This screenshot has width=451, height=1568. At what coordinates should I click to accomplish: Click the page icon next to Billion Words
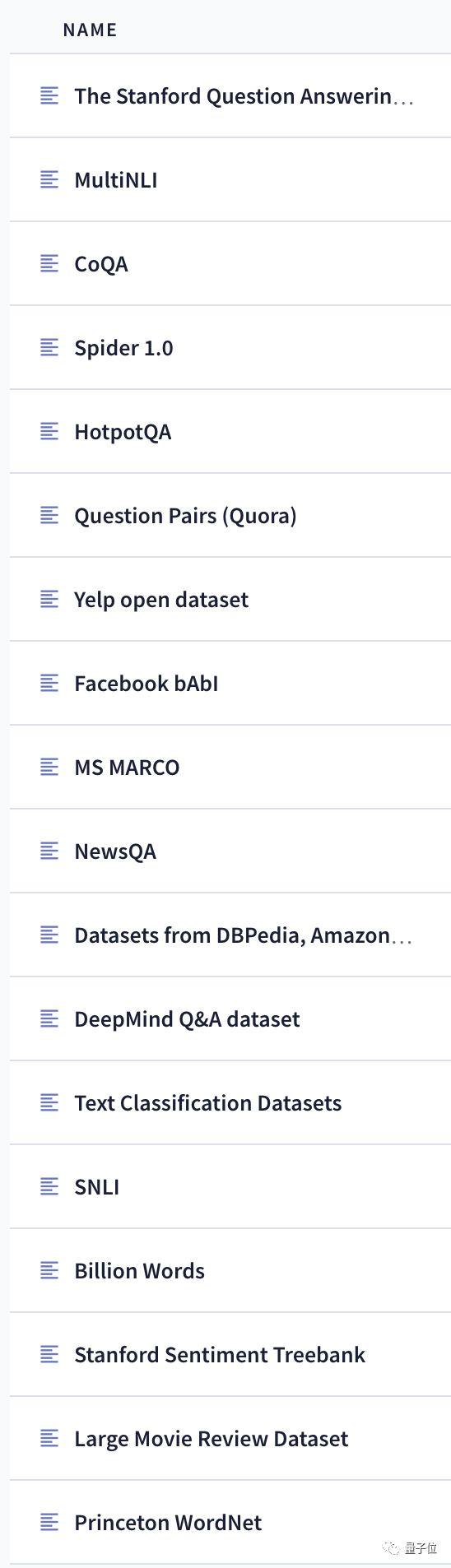tap(49, 1270)
